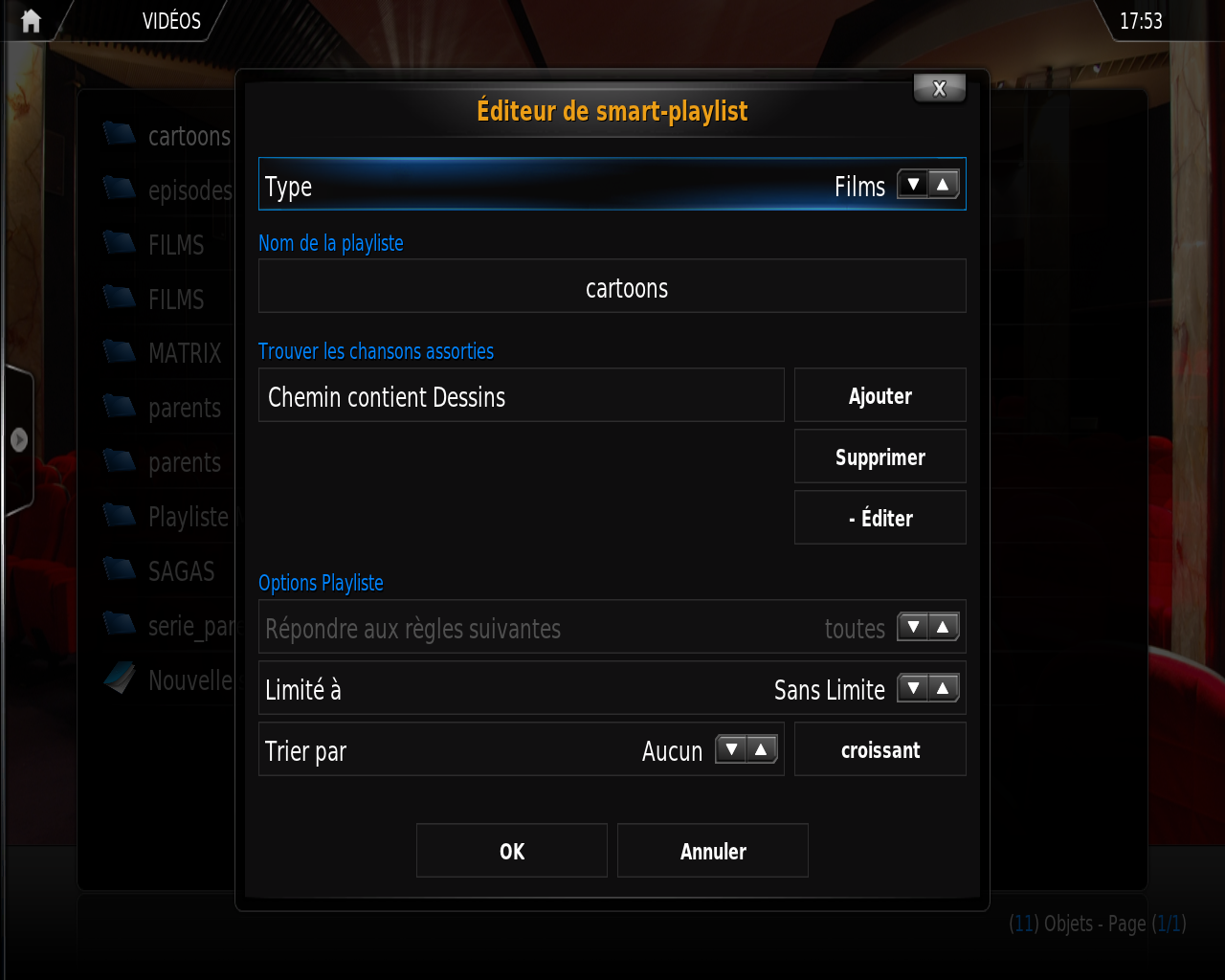Increase the Limité à value with up arrow

(944, 688)
